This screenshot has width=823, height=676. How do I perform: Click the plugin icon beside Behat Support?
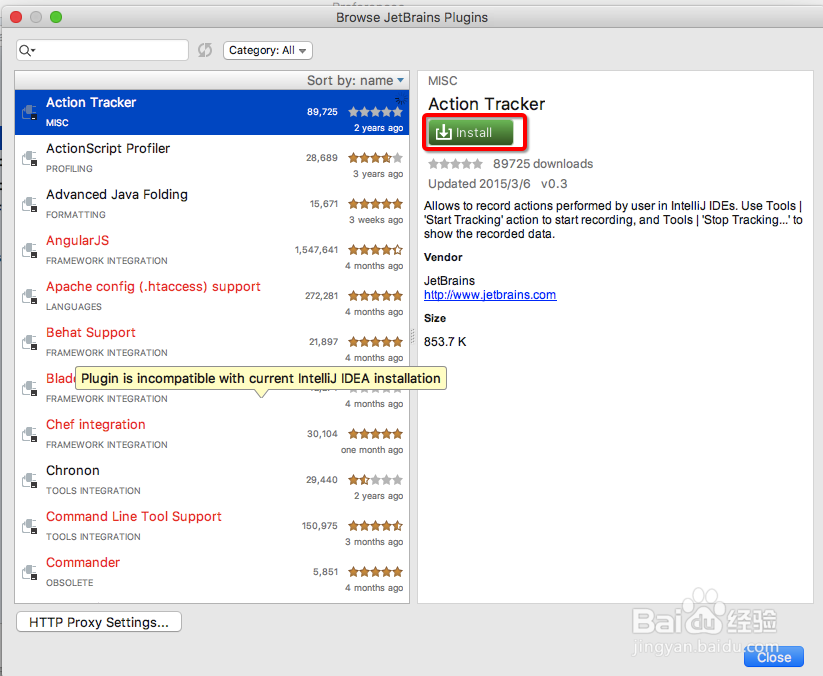tap(30, 342)
